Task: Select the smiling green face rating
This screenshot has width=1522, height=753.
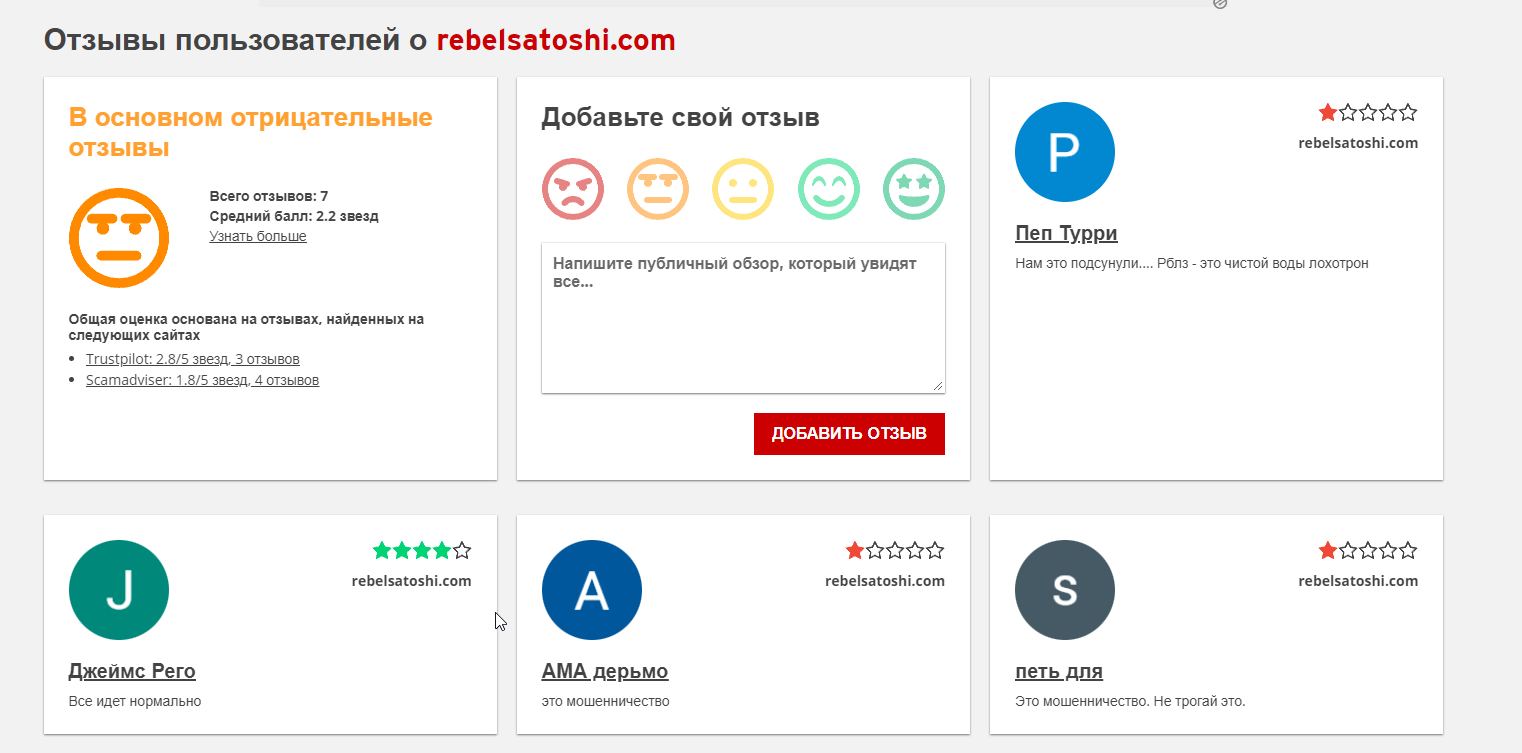Action: click(x=829, y=189)
